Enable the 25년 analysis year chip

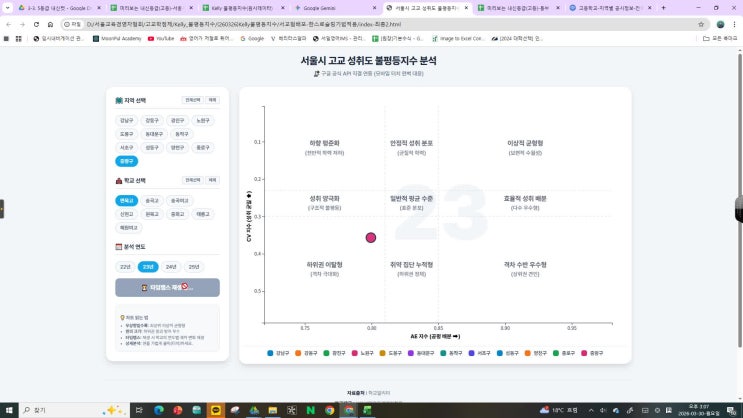point(194,267)
